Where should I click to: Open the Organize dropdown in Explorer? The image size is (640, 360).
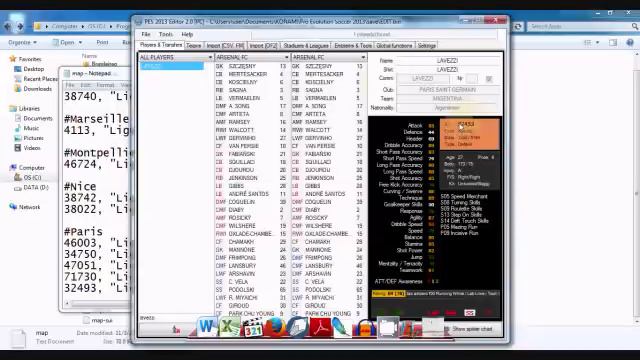coord(22,42)
